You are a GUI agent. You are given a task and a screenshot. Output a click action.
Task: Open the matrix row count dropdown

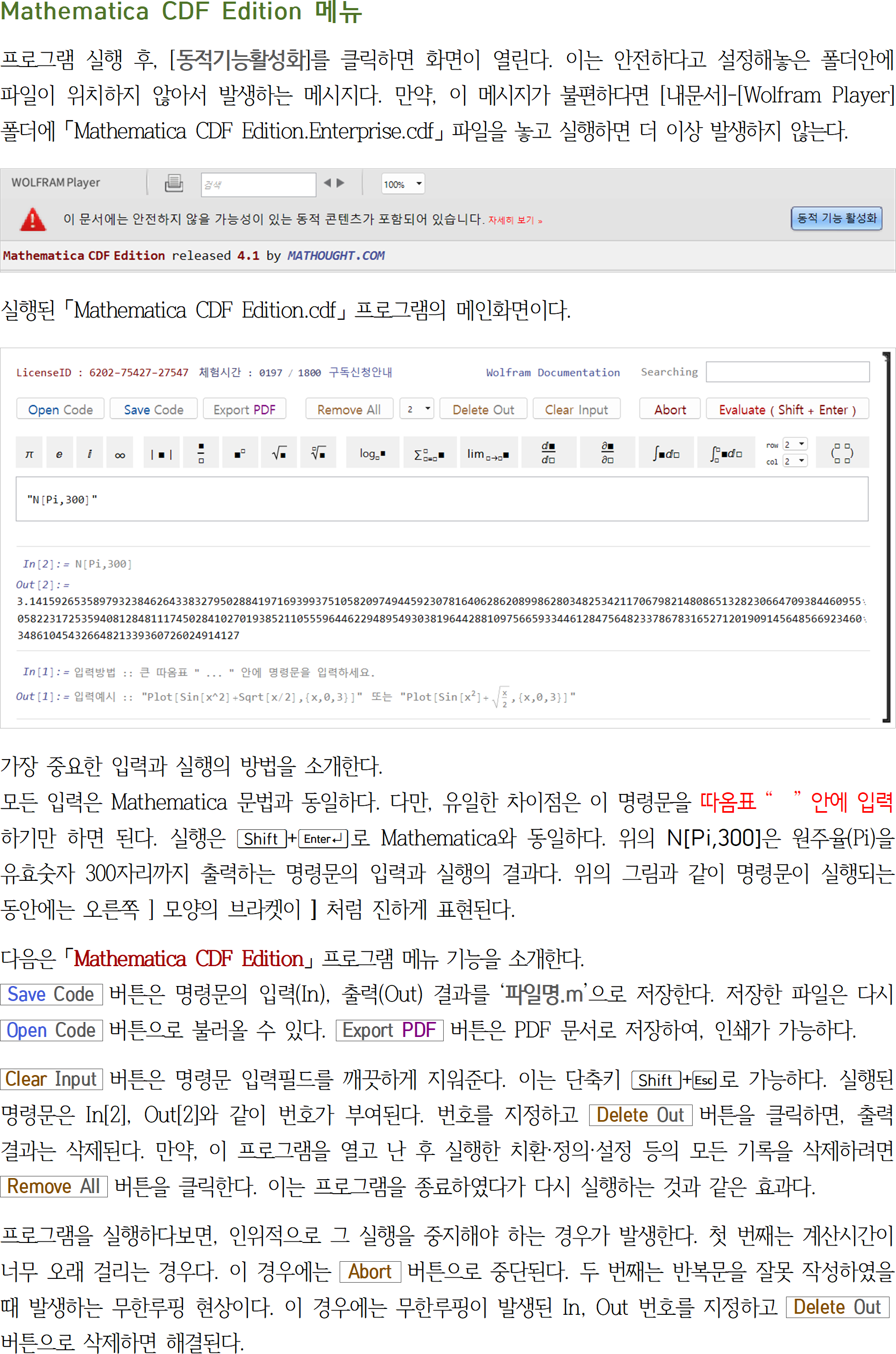(795, 445)
